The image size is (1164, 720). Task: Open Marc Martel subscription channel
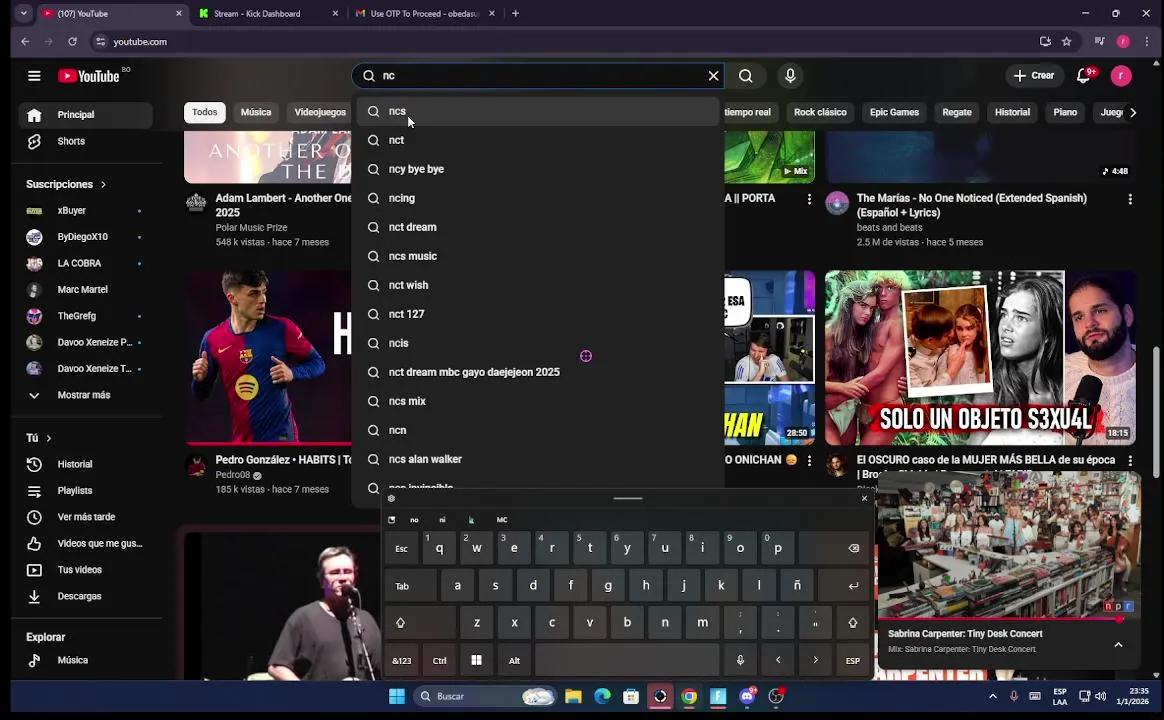(x=85, y=289)
